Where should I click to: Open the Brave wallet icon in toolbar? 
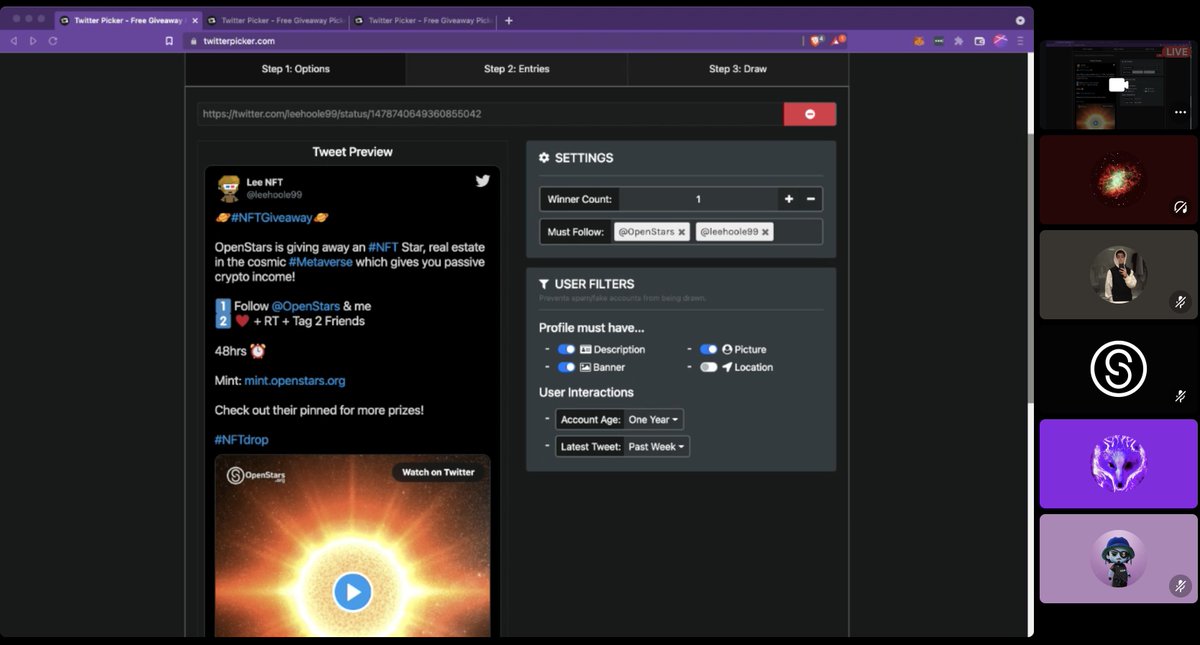(980, 41)
